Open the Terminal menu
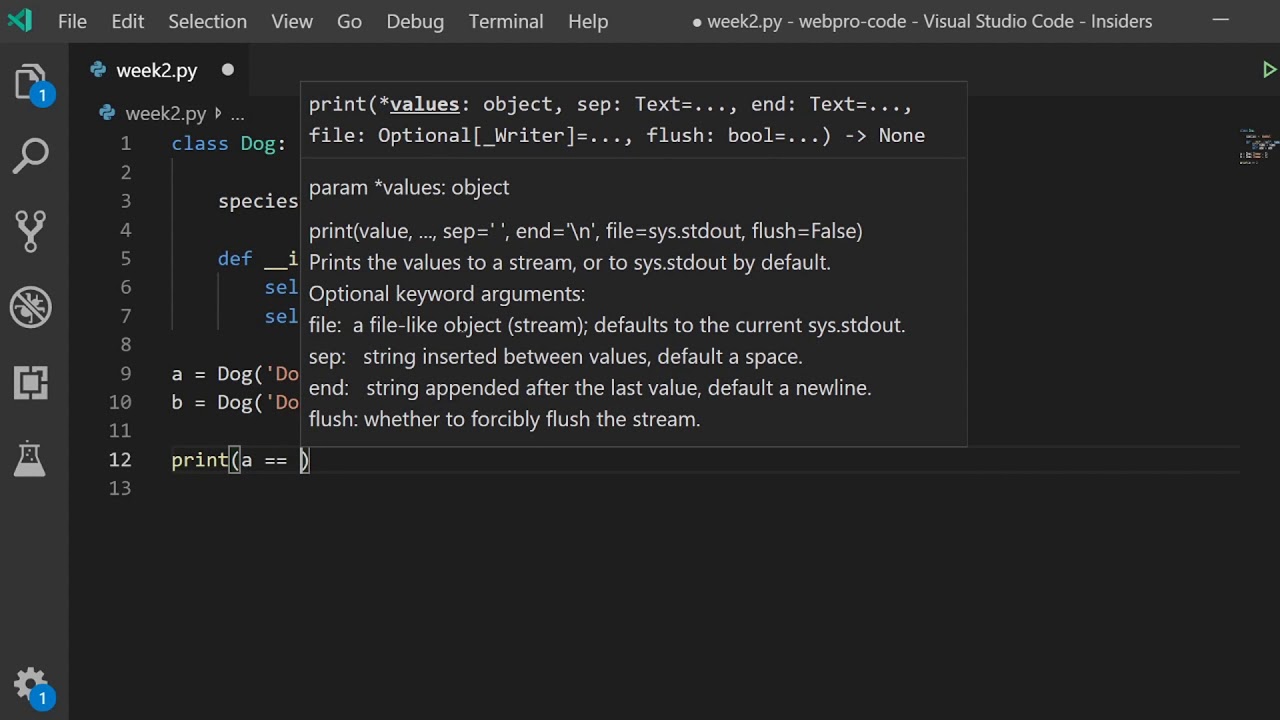Image resolution: width=1280 pixels, height=720 pixels. click(506, 21)
